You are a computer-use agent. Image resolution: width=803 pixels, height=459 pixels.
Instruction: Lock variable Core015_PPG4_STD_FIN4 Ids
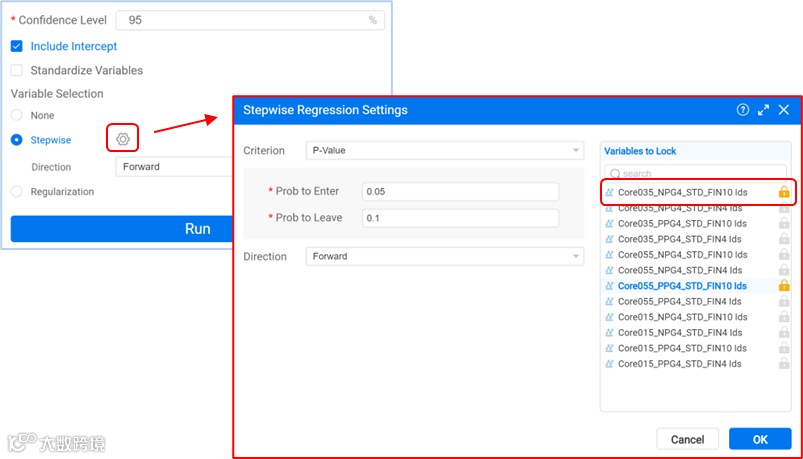(x=784, y=364)
